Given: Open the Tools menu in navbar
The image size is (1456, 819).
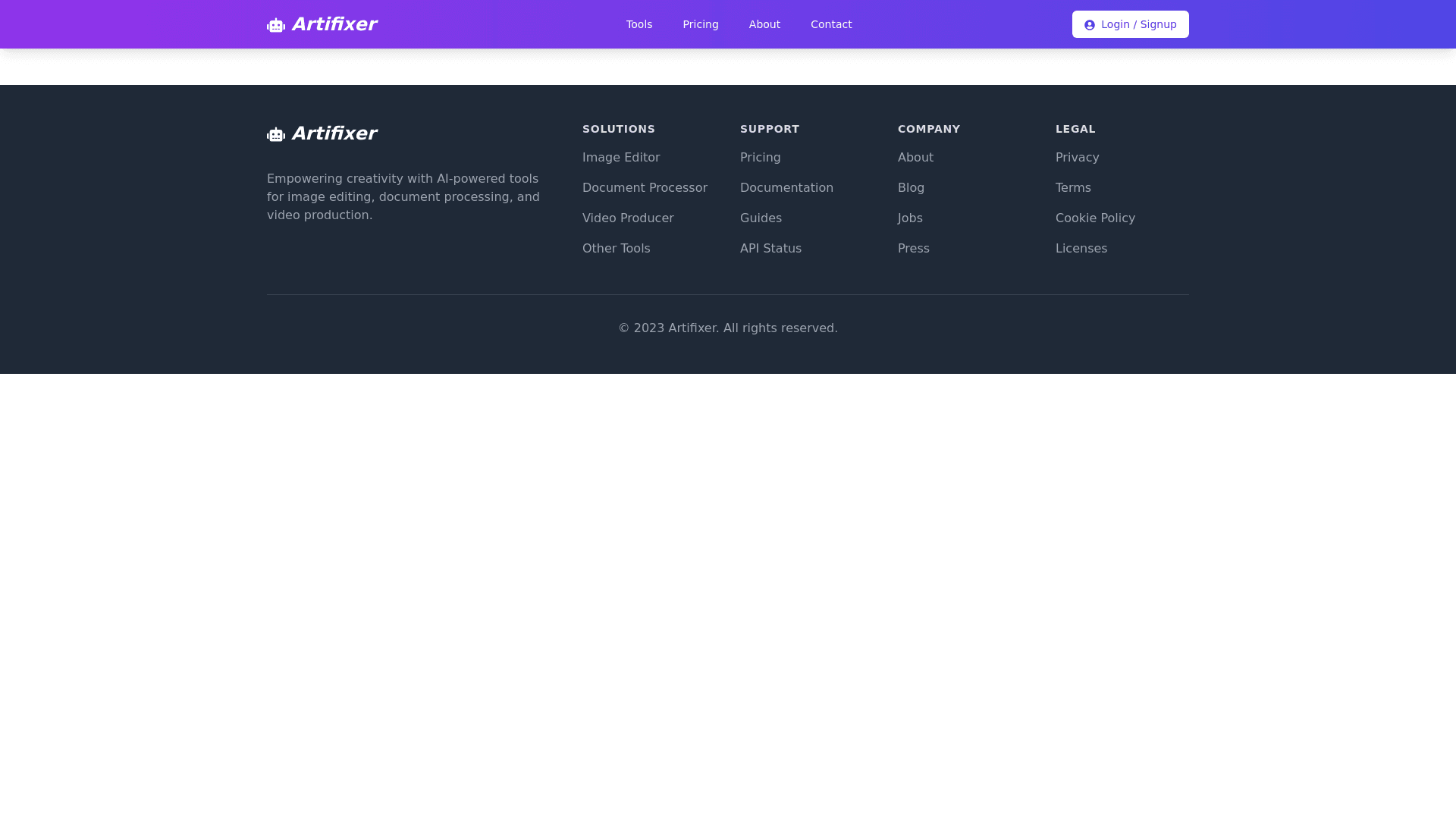Looking at the screenshot, I should pos(639,24).
